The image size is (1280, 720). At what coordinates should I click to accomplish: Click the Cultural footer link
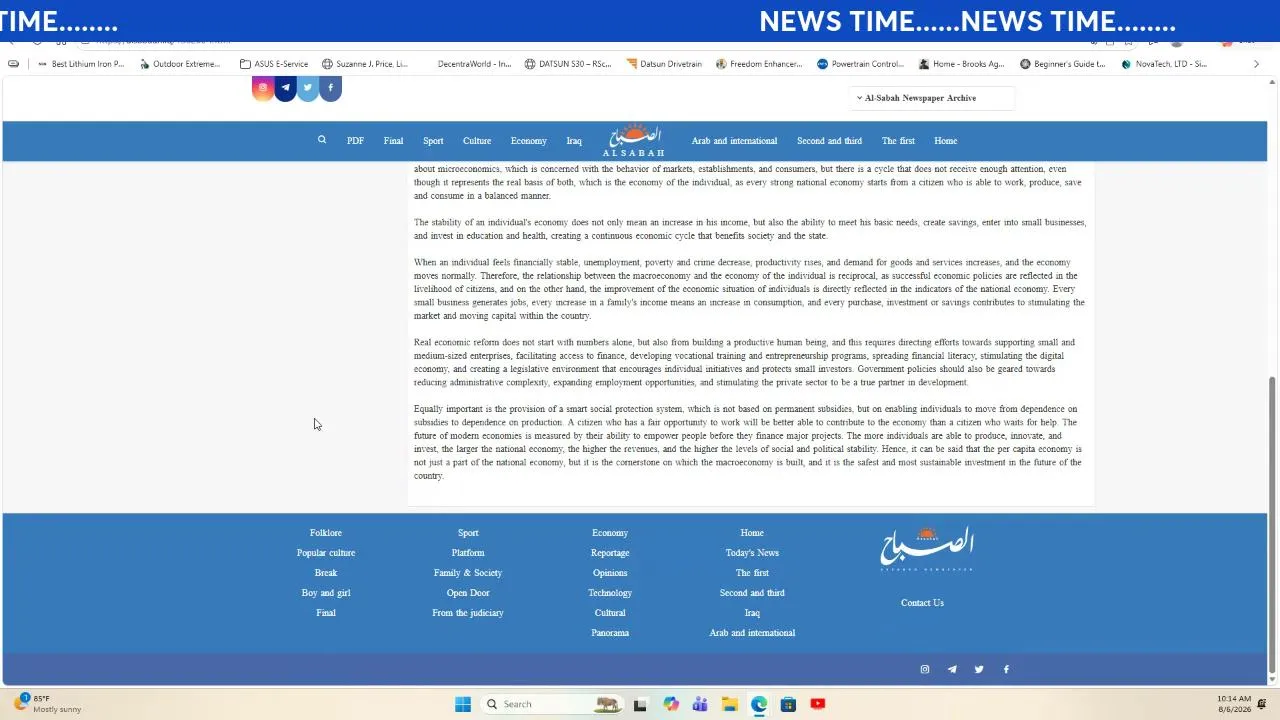610,613
